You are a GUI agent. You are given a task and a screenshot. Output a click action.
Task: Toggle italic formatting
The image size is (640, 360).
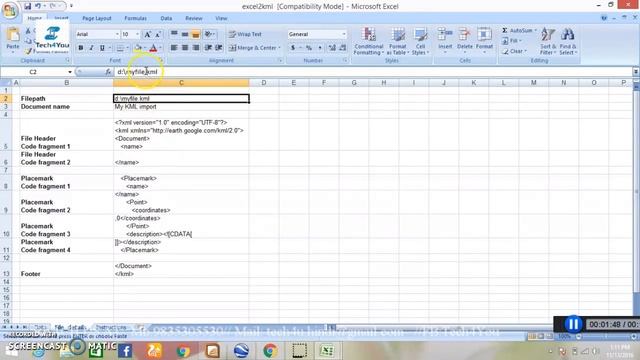click(91, 48)
